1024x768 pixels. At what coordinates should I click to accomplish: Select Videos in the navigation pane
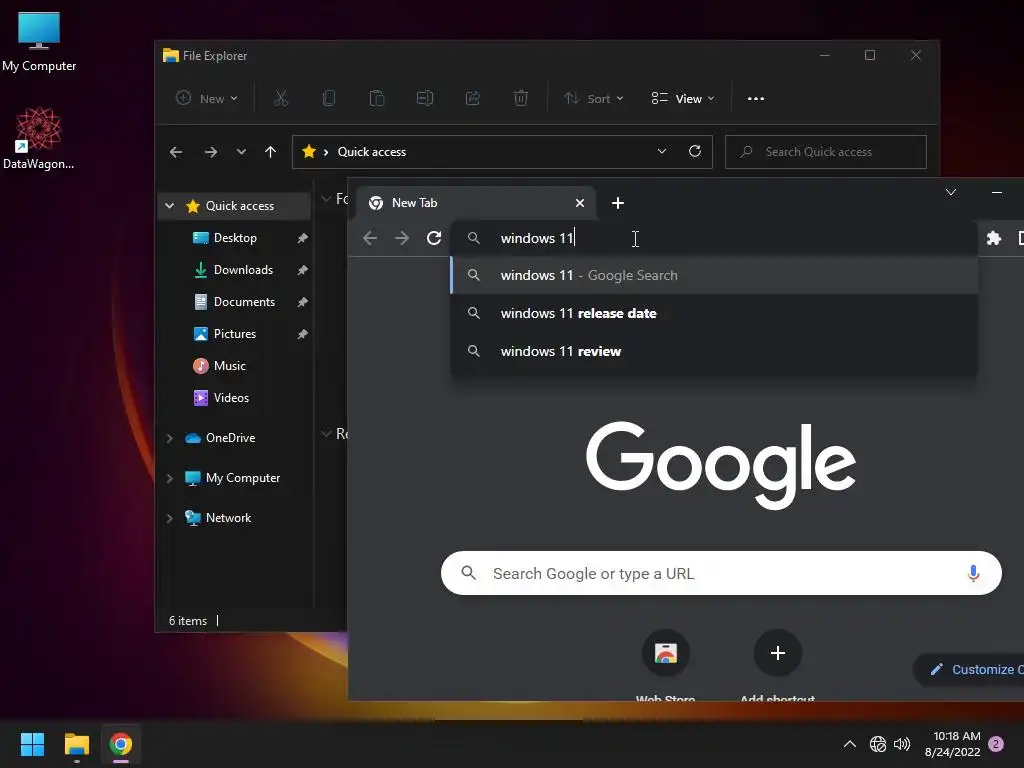pos(231,398)
